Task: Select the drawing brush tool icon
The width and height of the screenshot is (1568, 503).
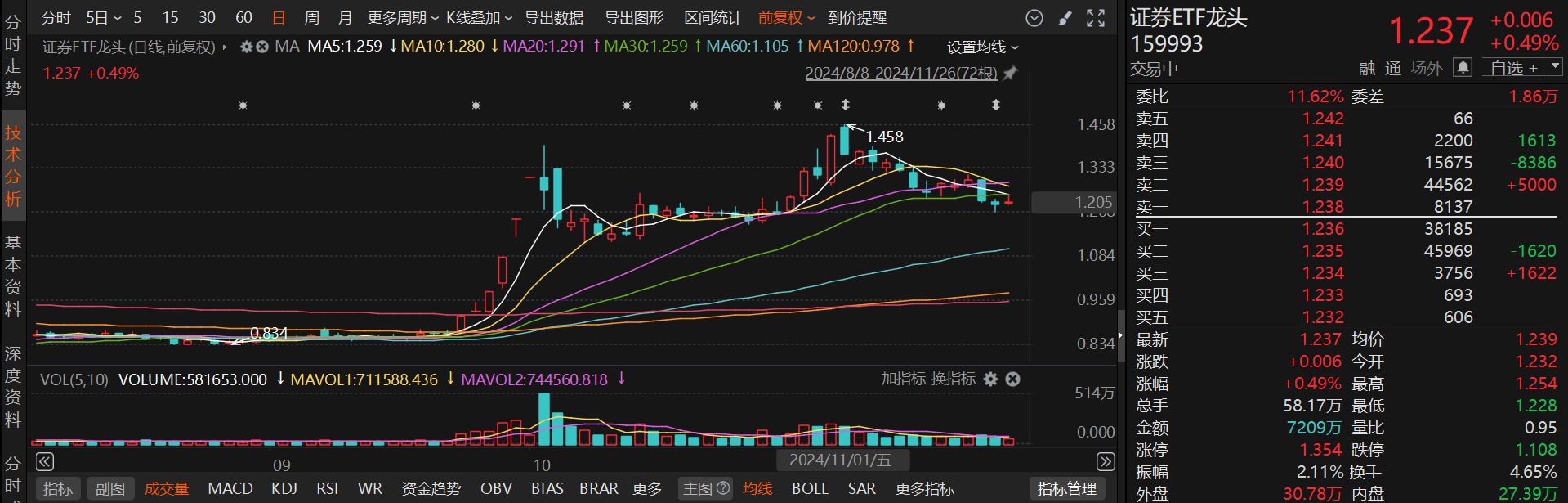Action: point(1065,18)
